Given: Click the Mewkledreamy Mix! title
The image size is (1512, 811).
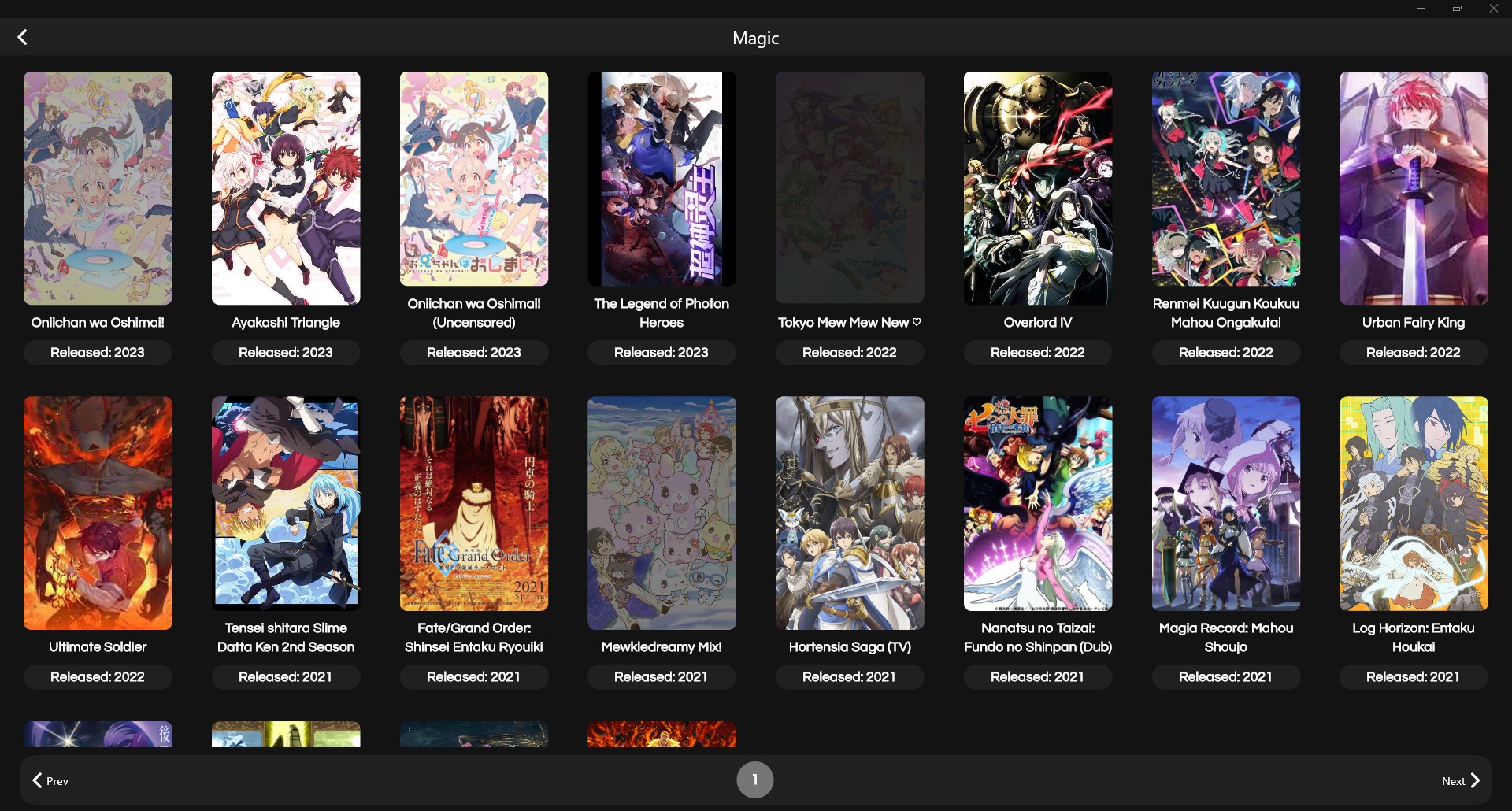Looking at the screenshot, I should tap(661, 647).
